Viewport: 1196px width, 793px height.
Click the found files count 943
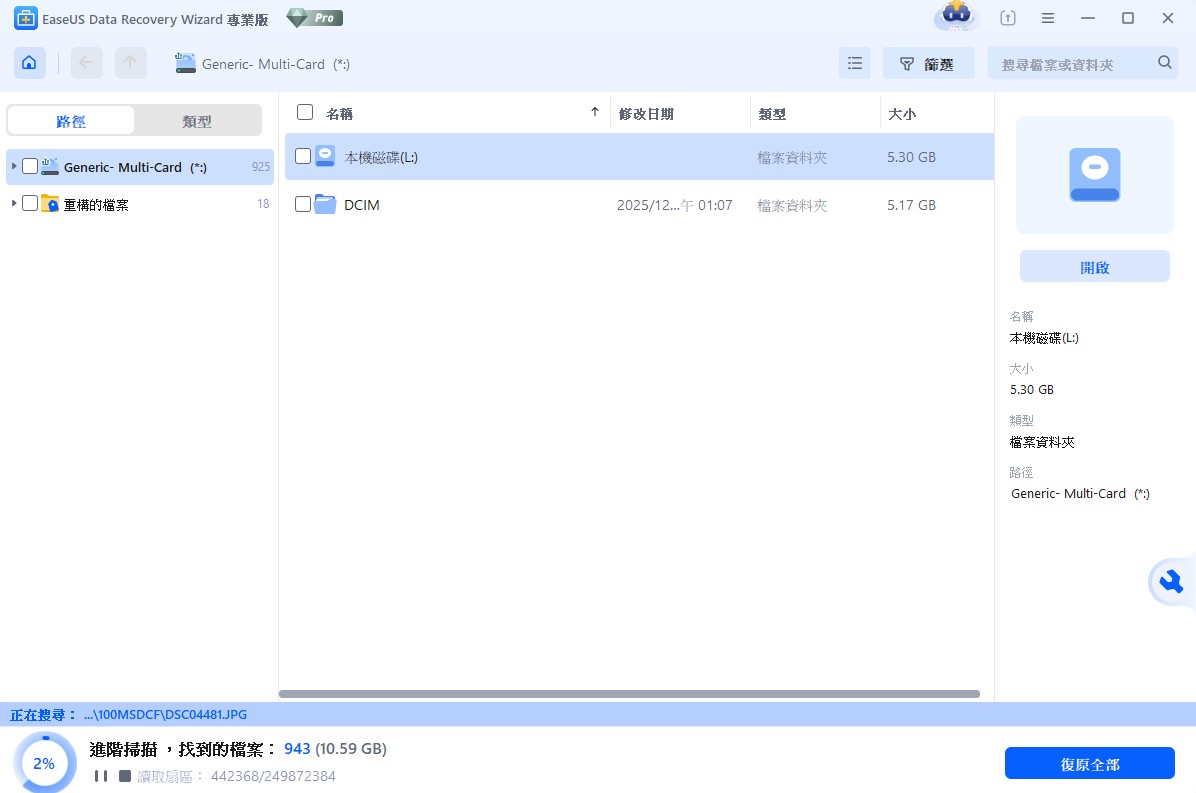(x=297, y=749)
